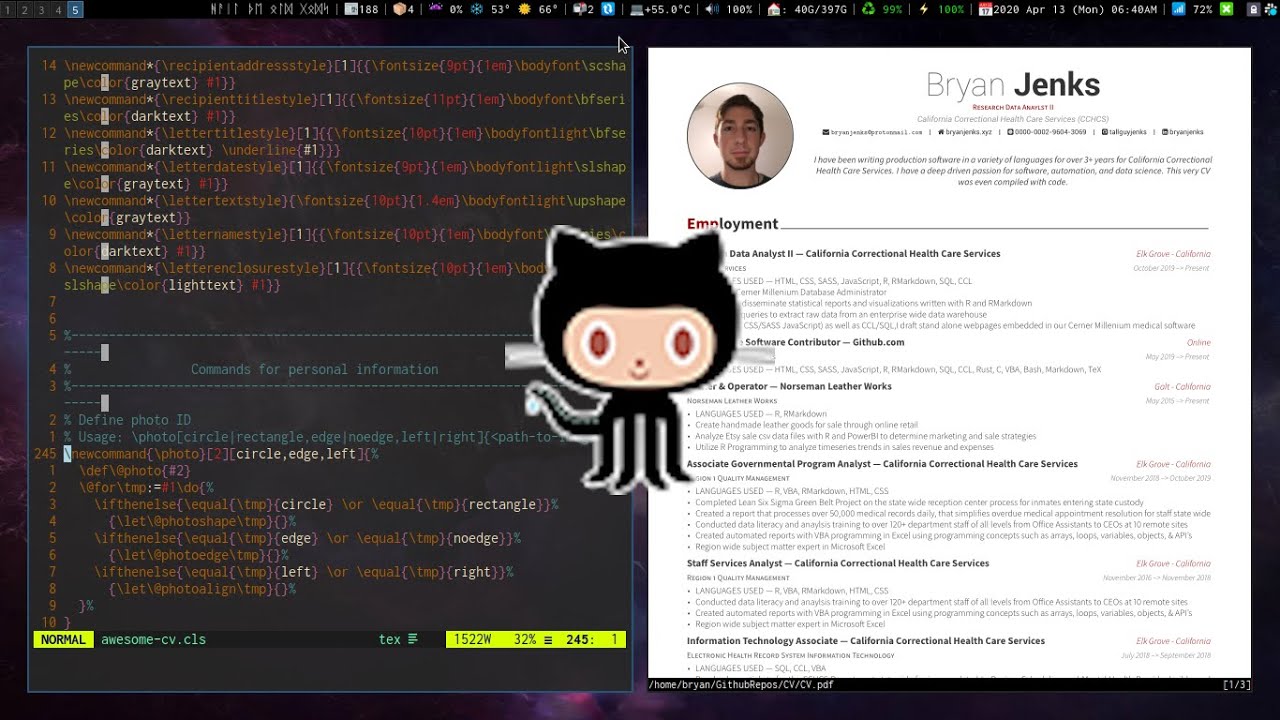This screenshot has height=720, width=1280.
Task: Click the lightning bolt battery icon
Action: [923, 9]
